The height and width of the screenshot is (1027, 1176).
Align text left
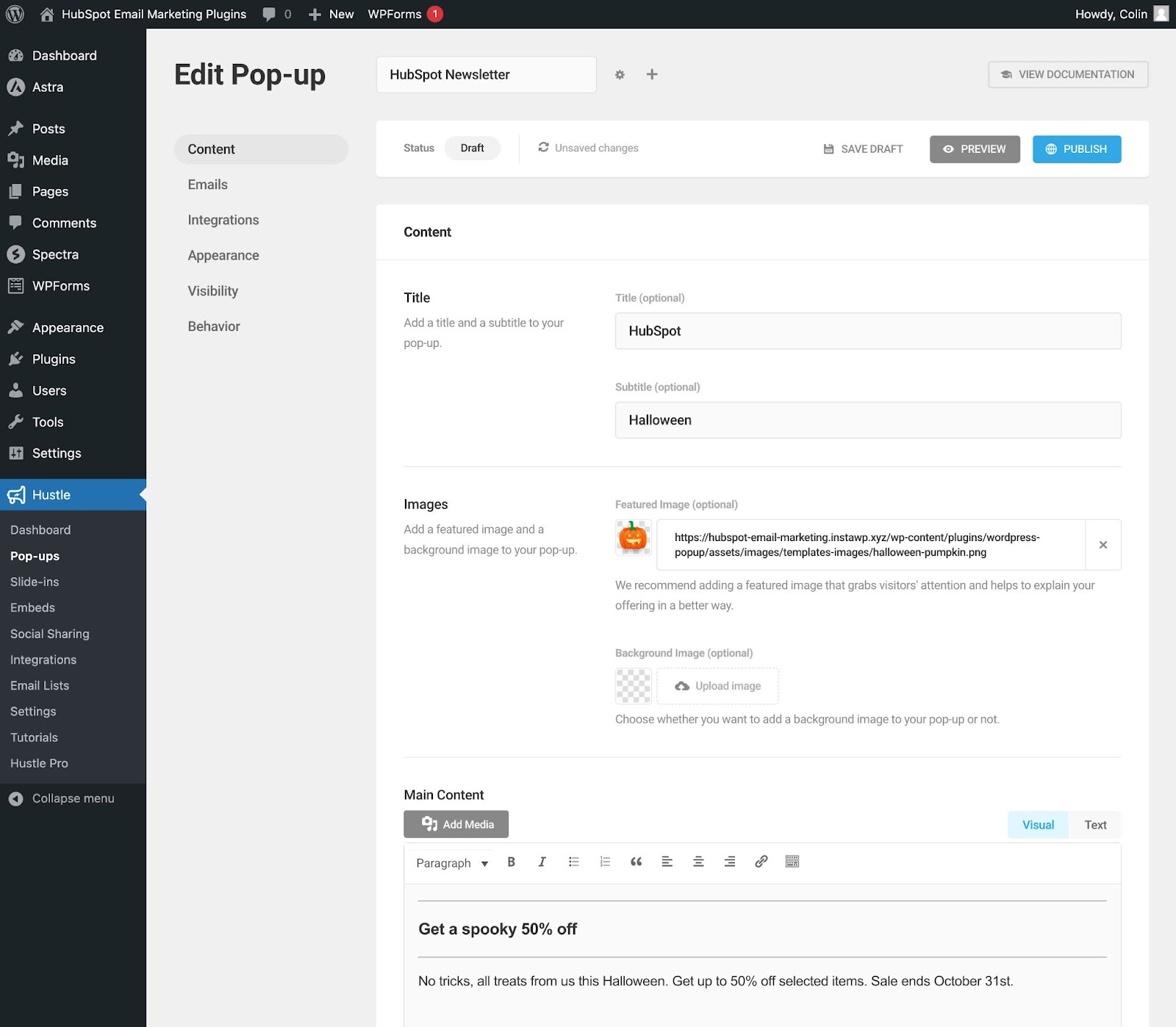[x=667, y=862]
